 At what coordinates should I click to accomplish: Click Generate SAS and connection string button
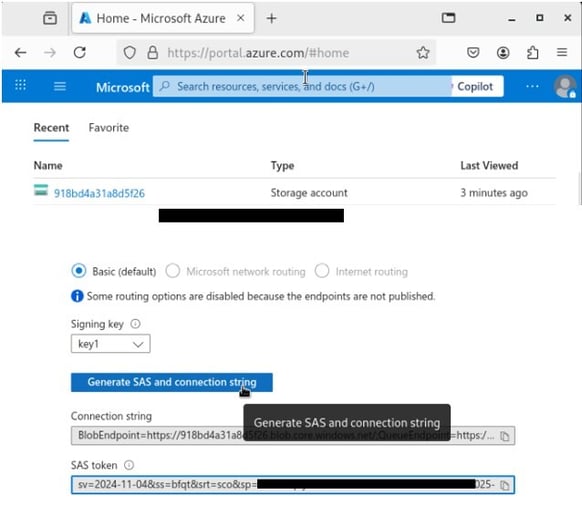(172, 382)
